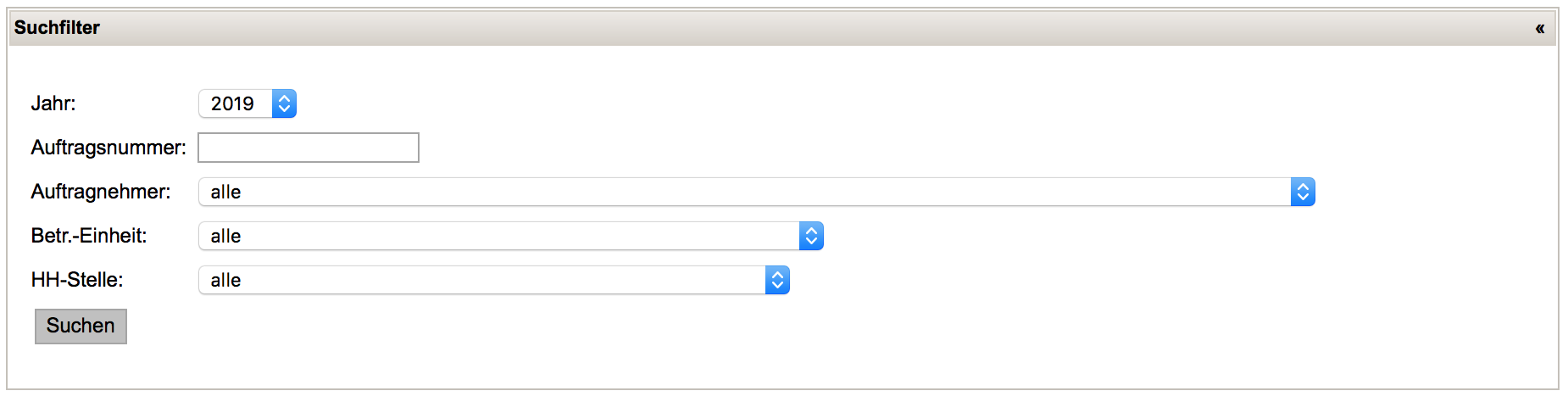Click the blue arrow icon on Auftragnehmer selector
The height and width of the screenshot is (402, 1568).
click(1303, 192)
